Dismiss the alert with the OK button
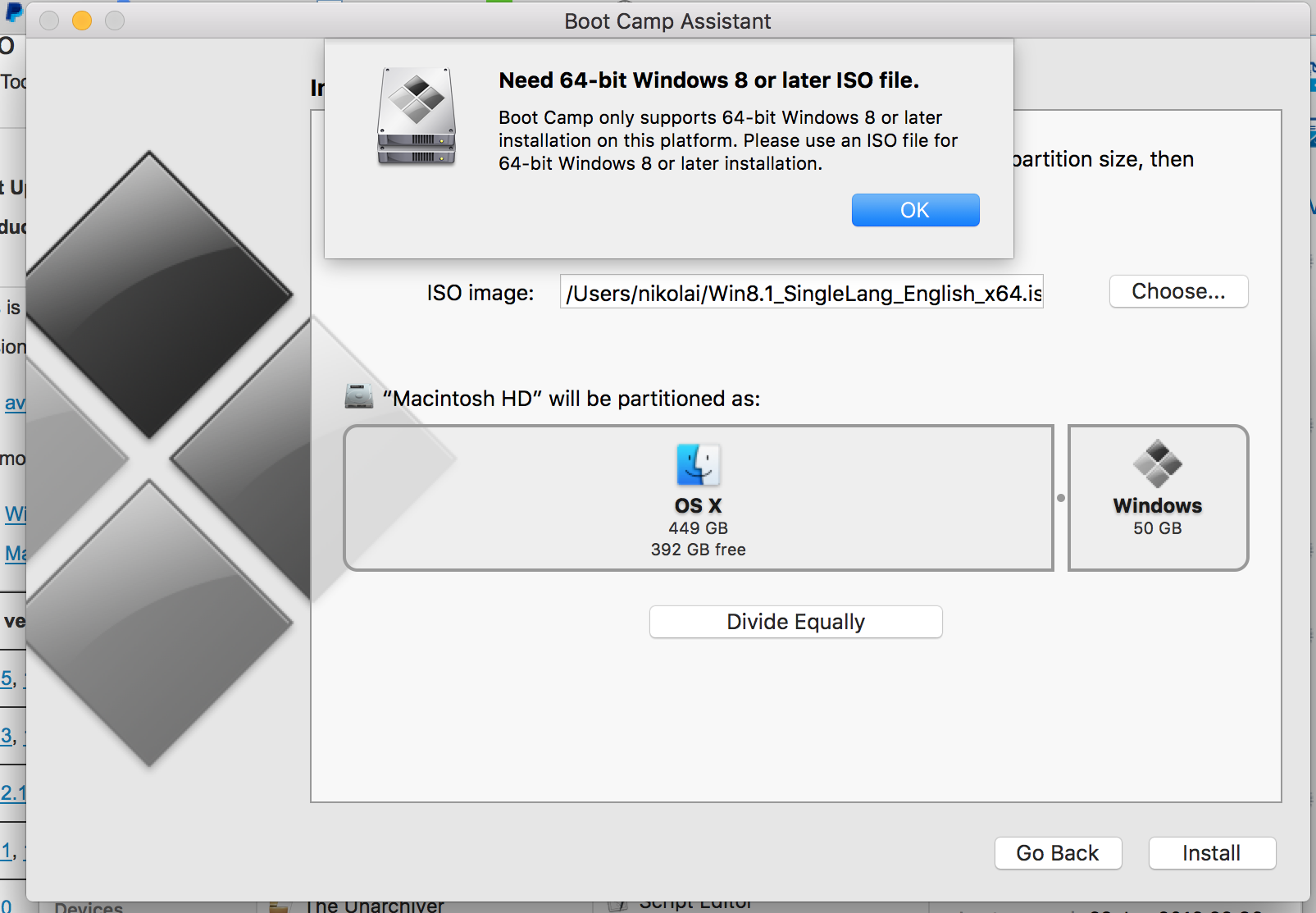This screenshot has height=913, width=1316. [915, 210]
